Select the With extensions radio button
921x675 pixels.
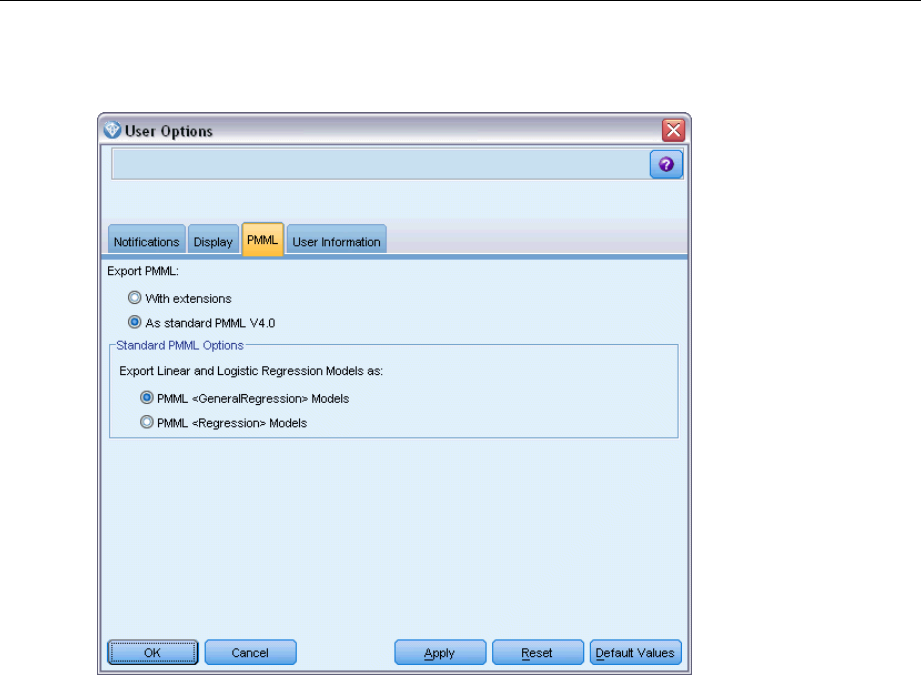click(x=135, y=298)
